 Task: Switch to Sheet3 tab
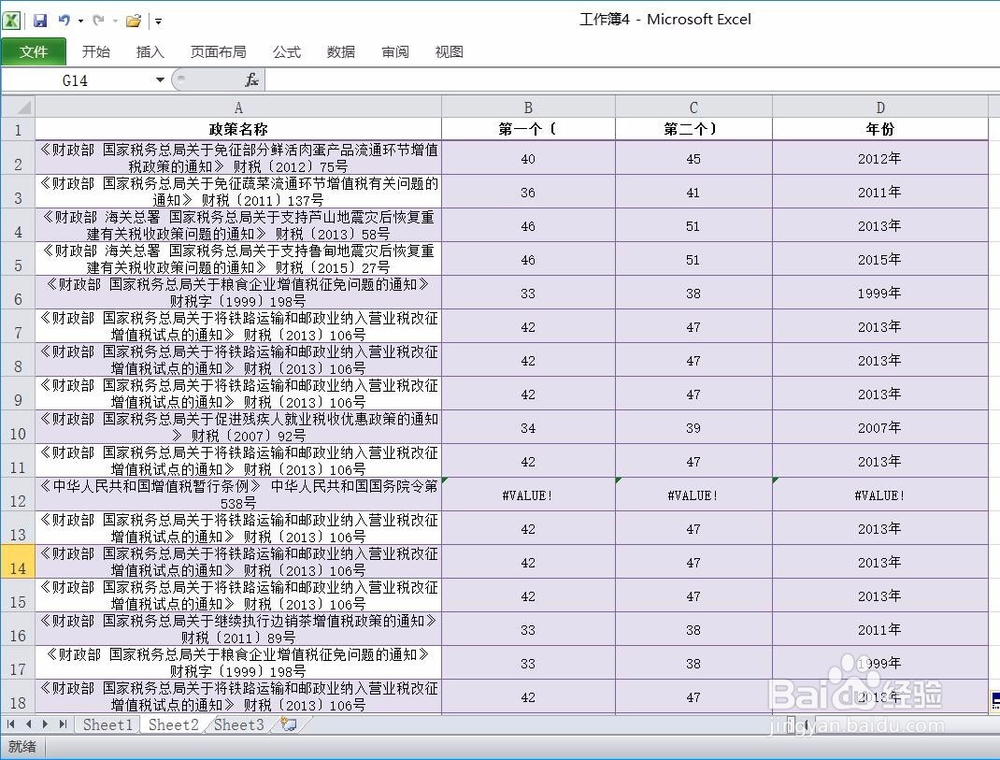[x=239, y=725]
